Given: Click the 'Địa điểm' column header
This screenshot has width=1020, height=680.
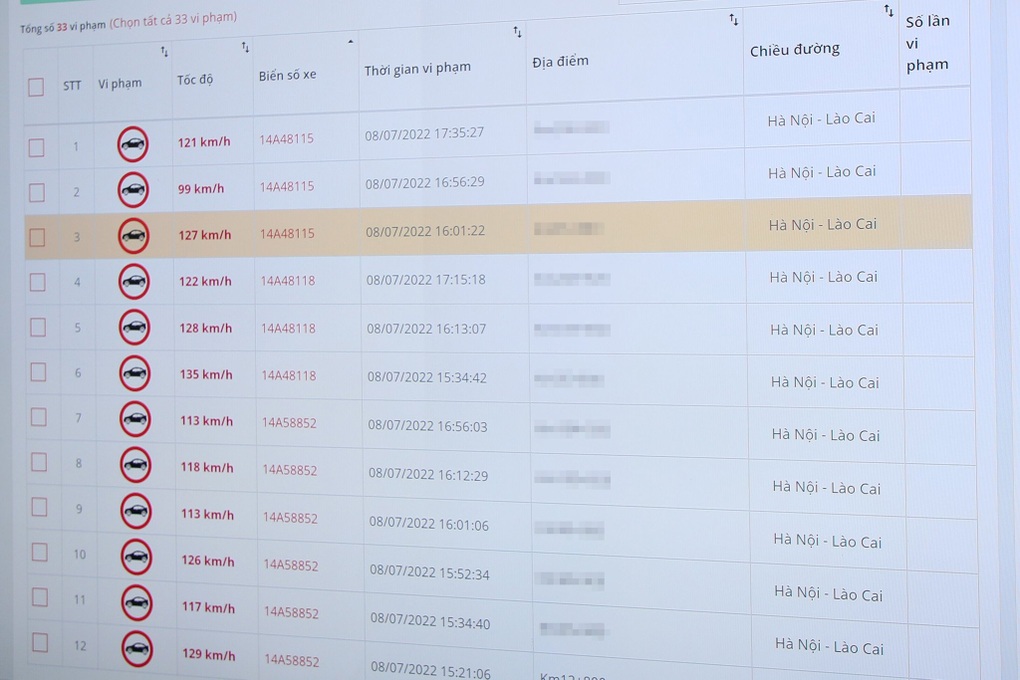Looking at the screenshot, I should point(561,62).
